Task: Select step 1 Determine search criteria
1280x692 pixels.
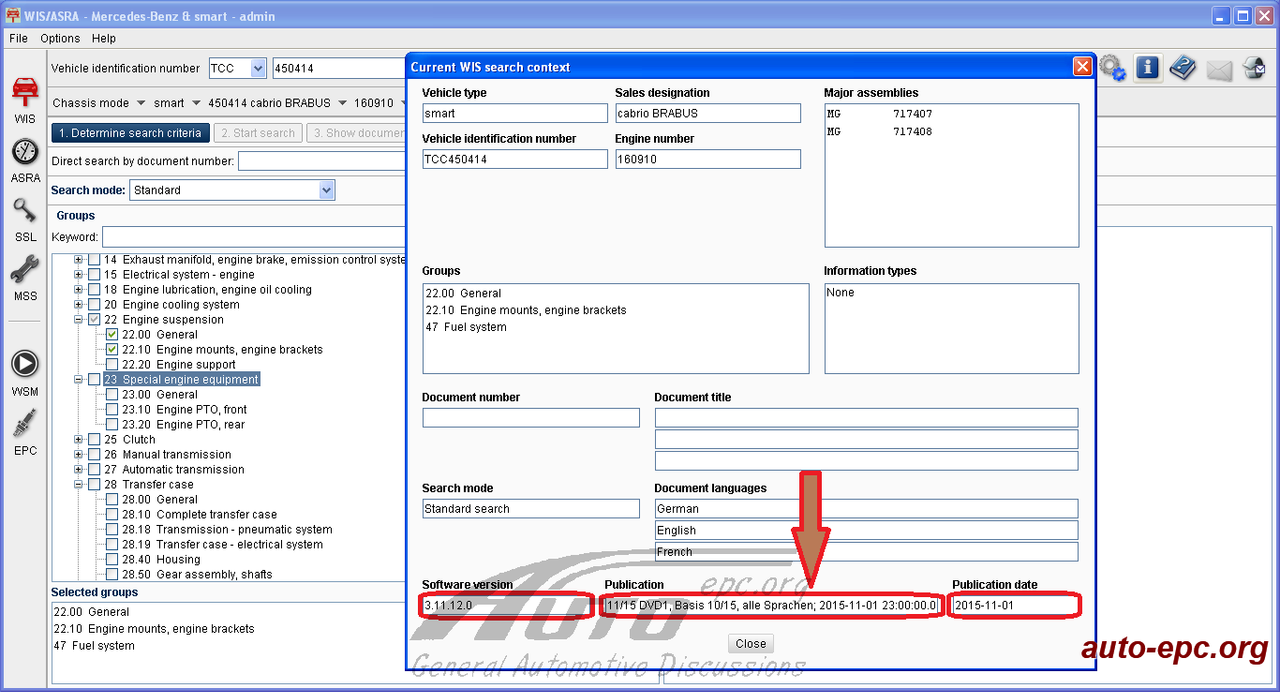Action: pos(129,133)
